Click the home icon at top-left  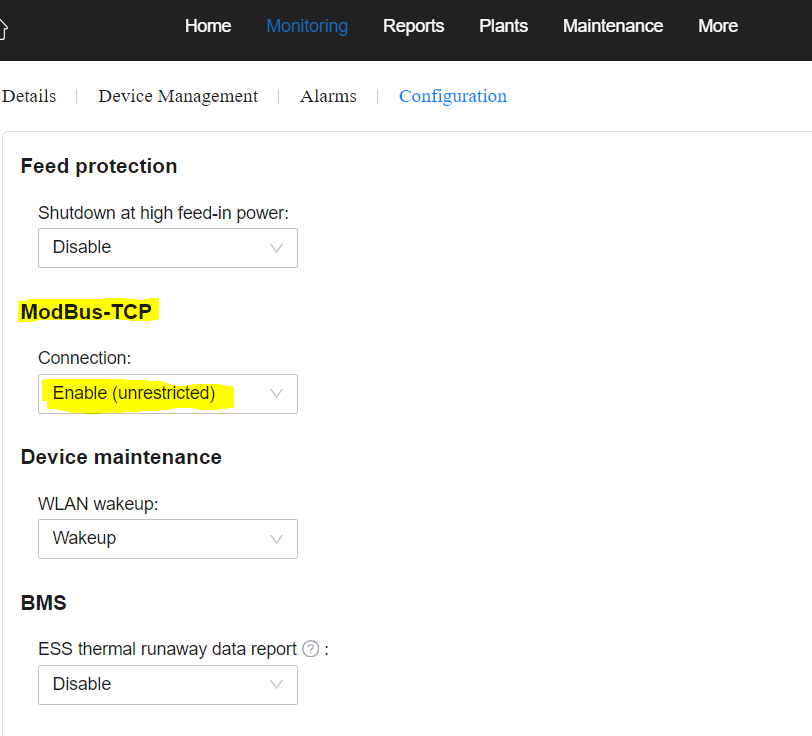(3, 29)
